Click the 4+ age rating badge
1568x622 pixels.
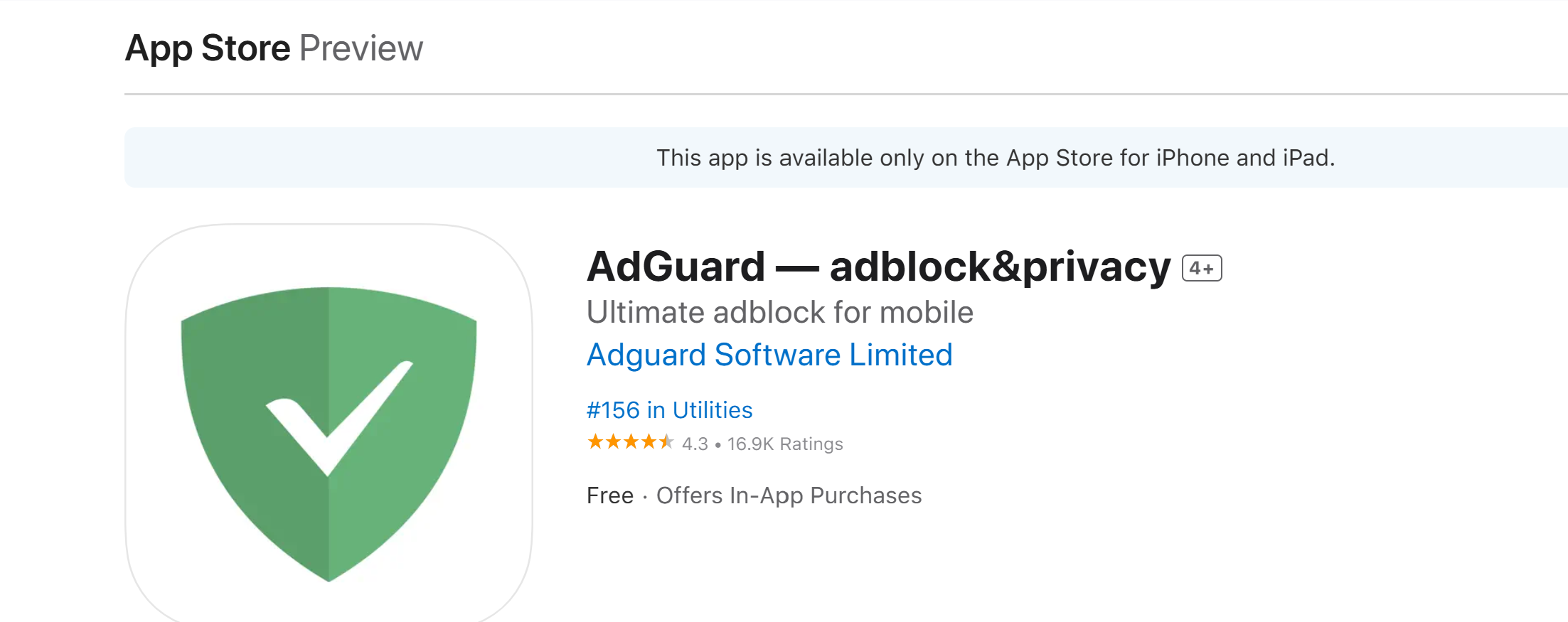(x=1202, y=268)
